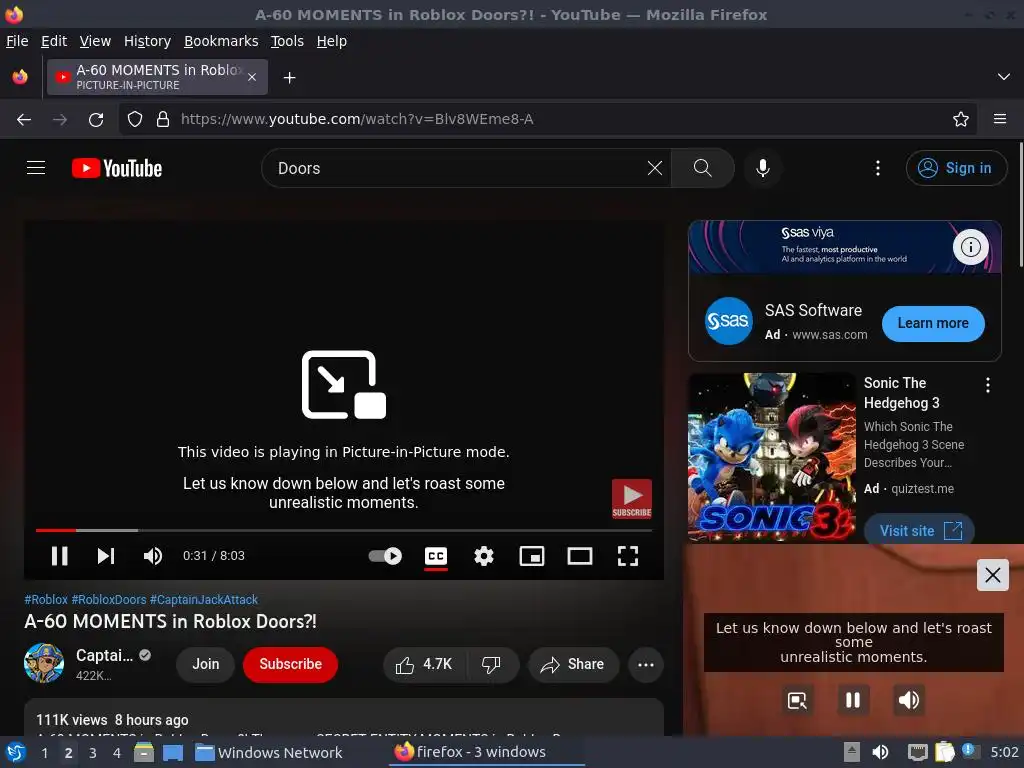Image resolution: width=1024 pixels, height=768 pixels.
Task: Open the View menu
Action: [95, 41]
